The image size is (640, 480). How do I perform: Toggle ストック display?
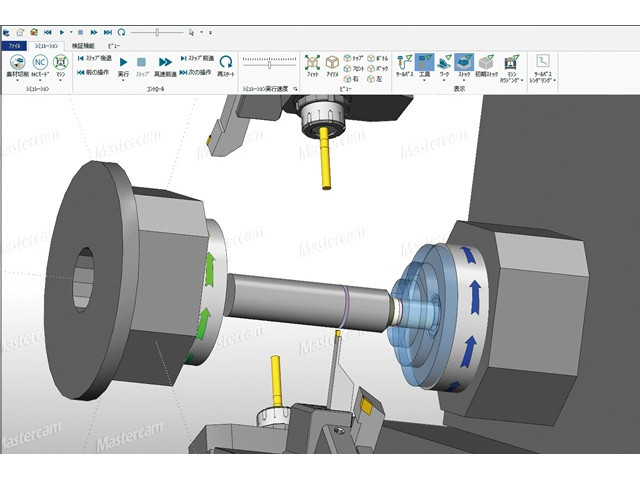click(x=464, y=64)
